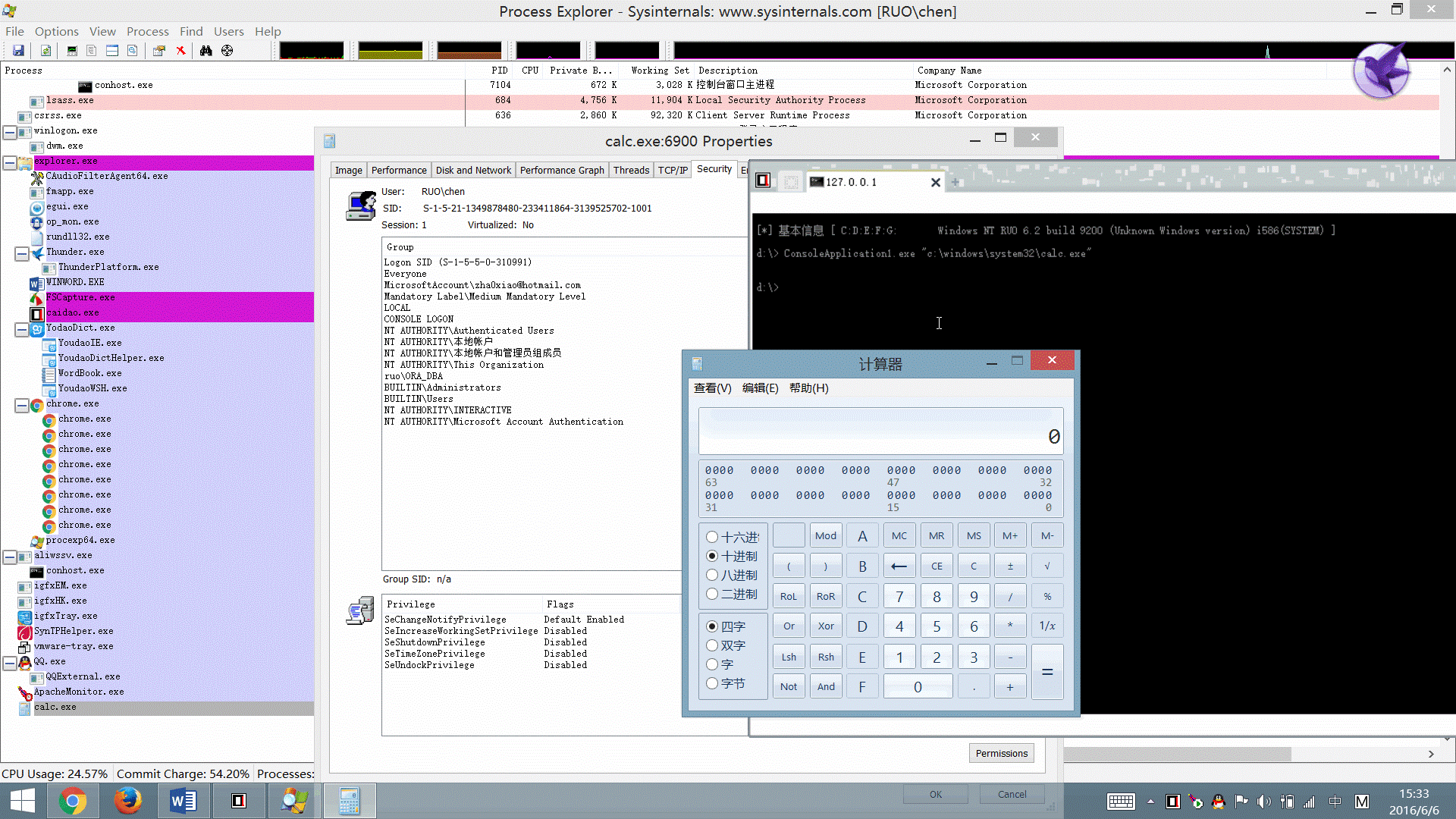Click the red X Kill Process icon

[180, 51]
